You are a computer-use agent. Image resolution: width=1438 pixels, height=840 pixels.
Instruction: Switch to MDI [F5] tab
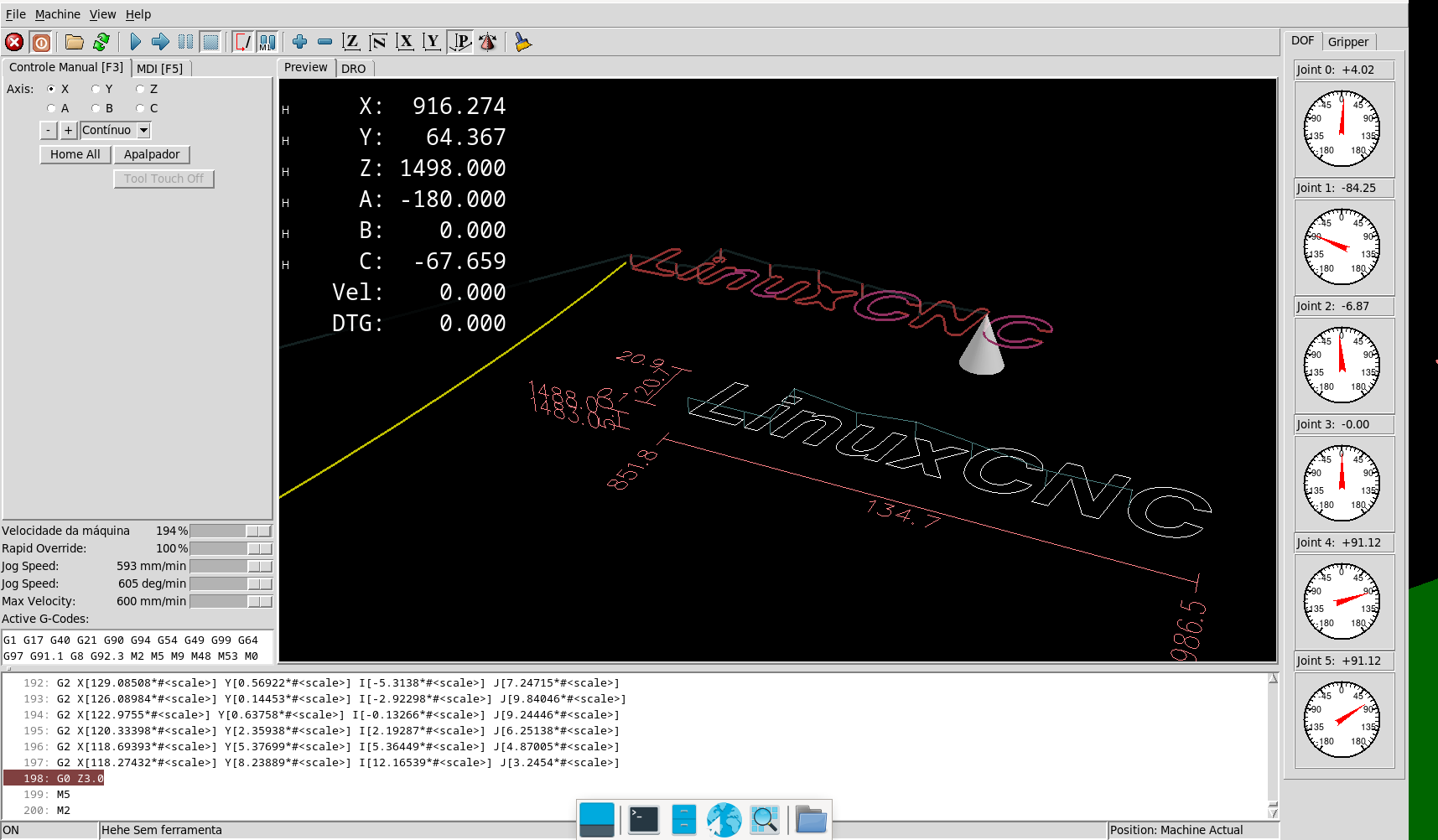tap(160, 69)
